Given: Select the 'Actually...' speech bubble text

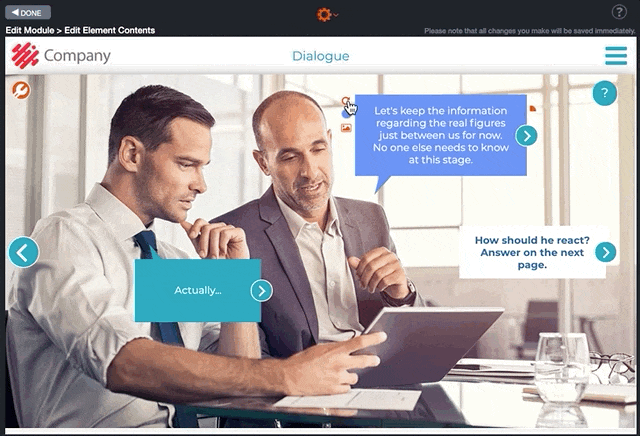Looking at the screenshot, I should click(198, 290).
